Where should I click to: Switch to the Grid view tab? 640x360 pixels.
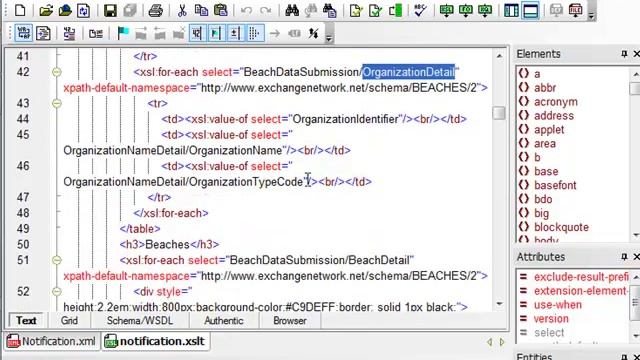pyautogui.click(x=69, y=320)
